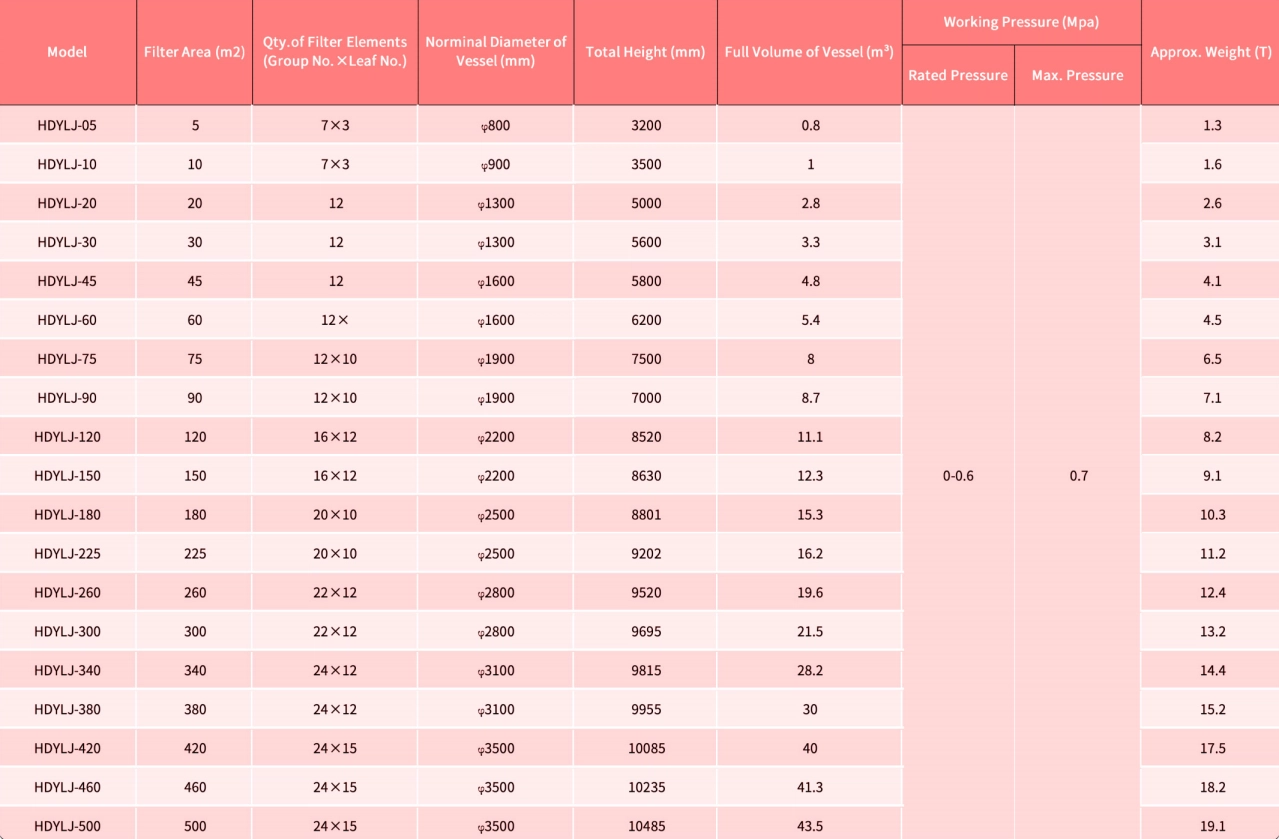Select the HDYLJ-120 row label
The height and width of the screenshot is (839, 1279).
[66, 436]
